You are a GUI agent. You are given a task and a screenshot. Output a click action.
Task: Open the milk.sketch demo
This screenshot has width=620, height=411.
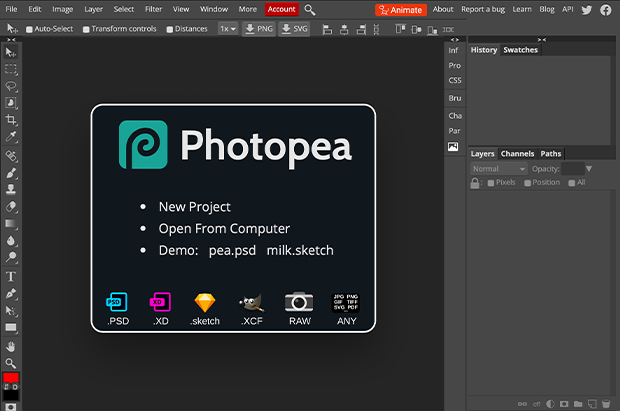tap(300, 250)
